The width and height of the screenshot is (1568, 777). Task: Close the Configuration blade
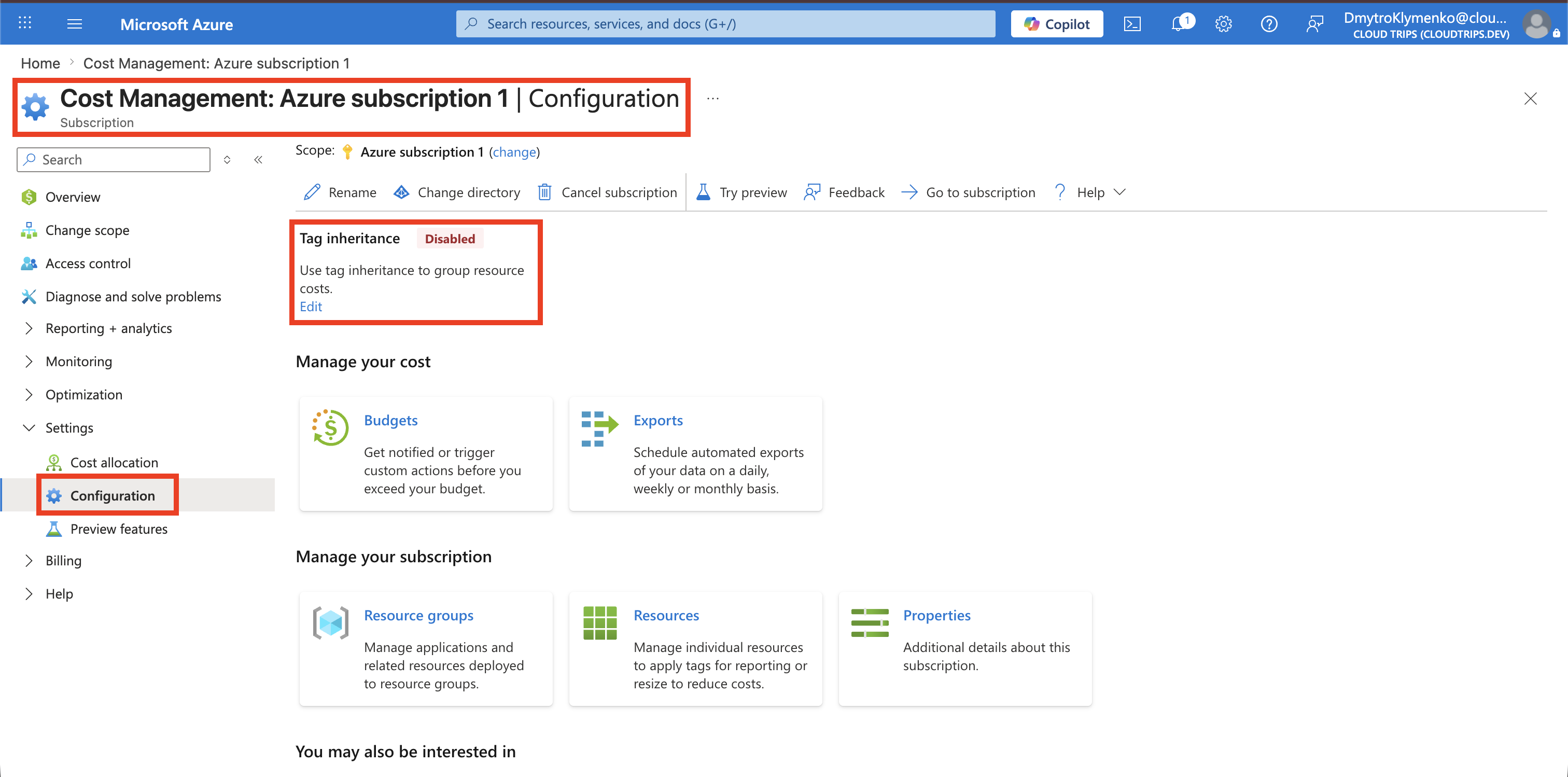1530,99
